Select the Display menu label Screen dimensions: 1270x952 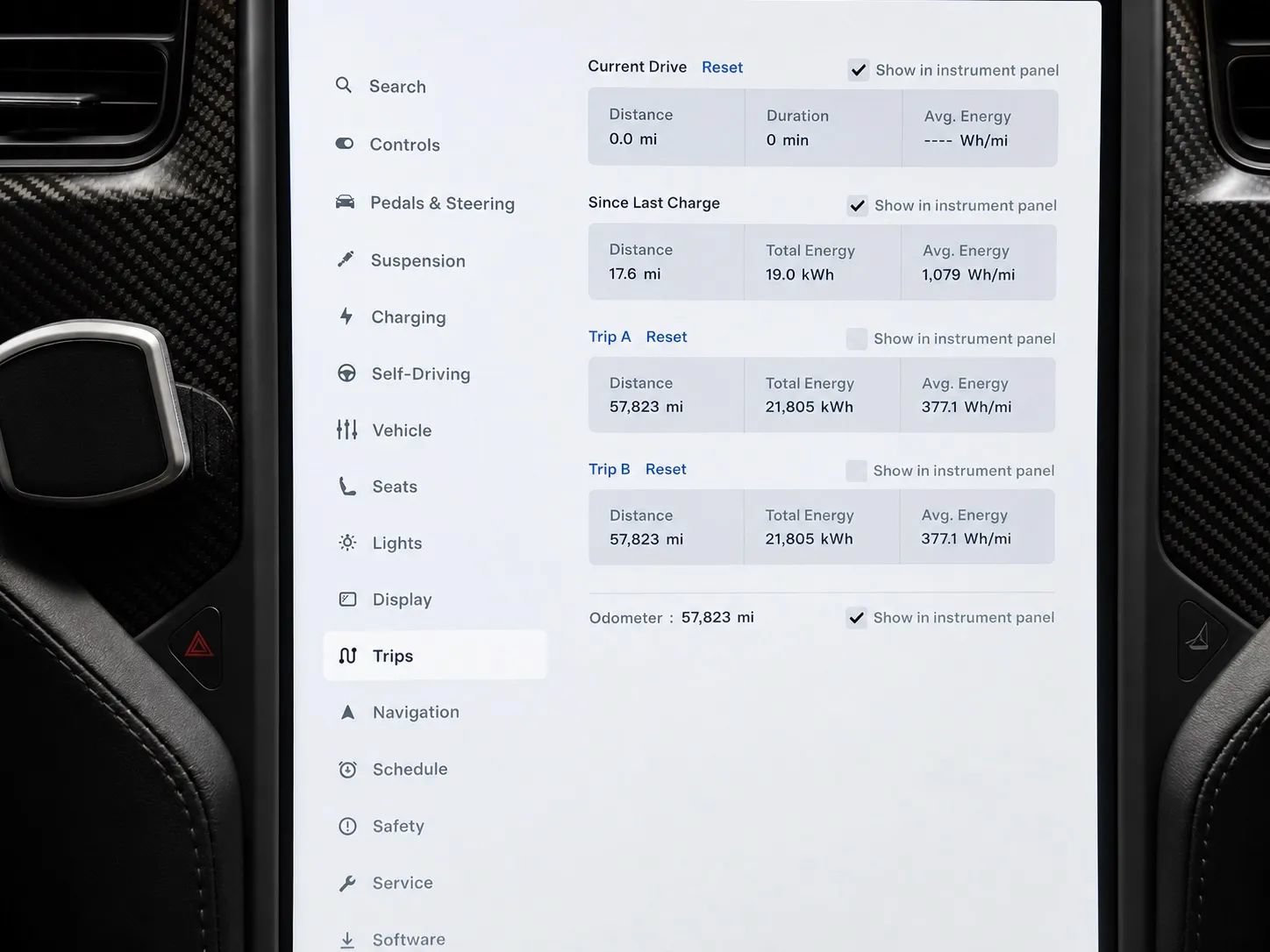(x=402, y=600)
